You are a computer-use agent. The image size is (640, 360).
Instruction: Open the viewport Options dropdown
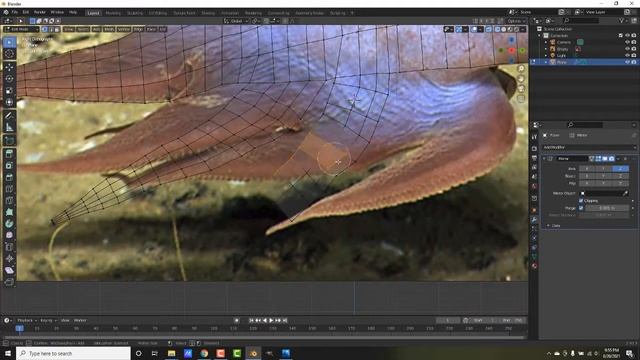pos(516,21)
